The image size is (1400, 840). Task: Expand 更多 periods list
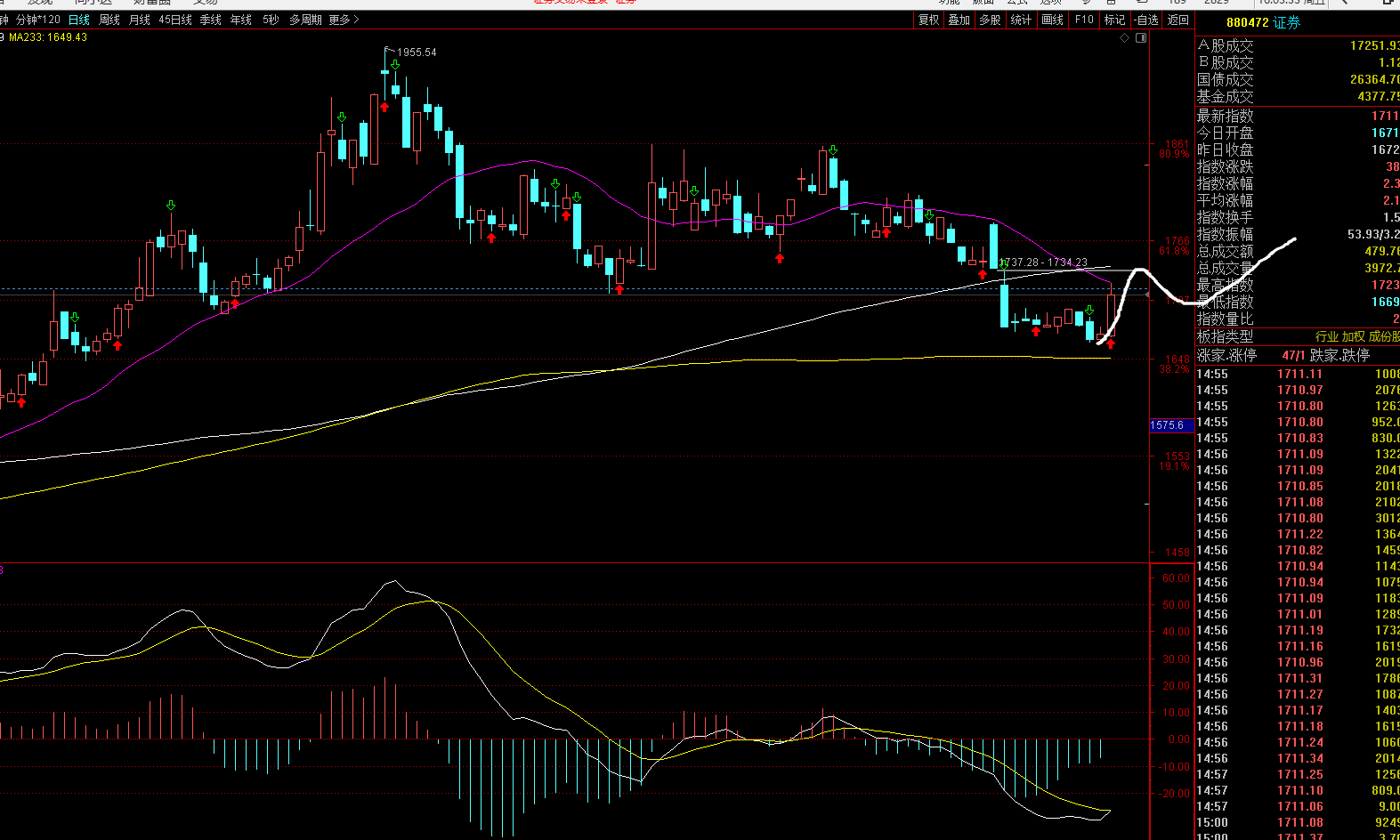(x=344, y=20)
